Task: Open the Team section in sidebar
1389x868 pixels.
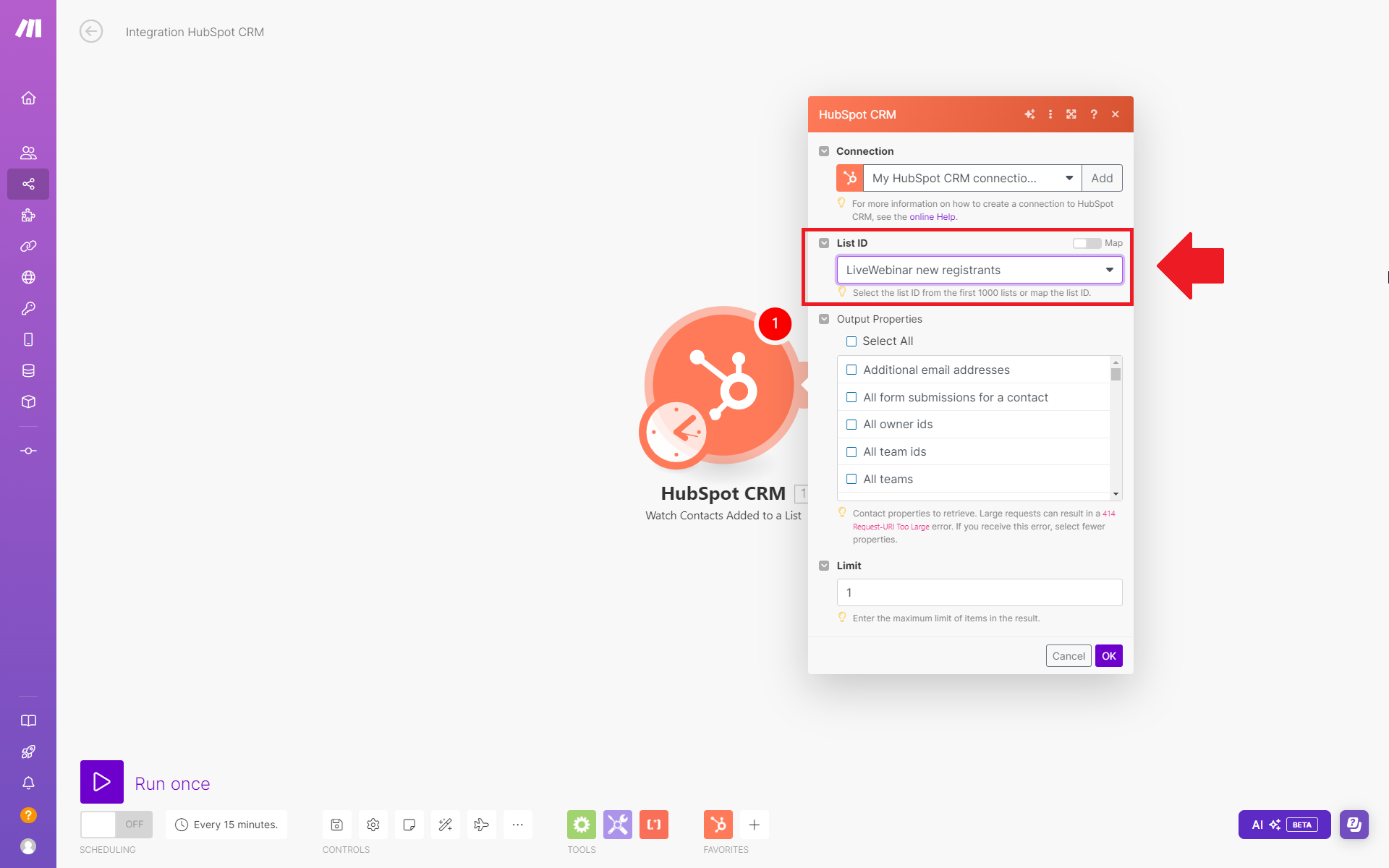Action: pyautogui.click(x=28, y=153)
